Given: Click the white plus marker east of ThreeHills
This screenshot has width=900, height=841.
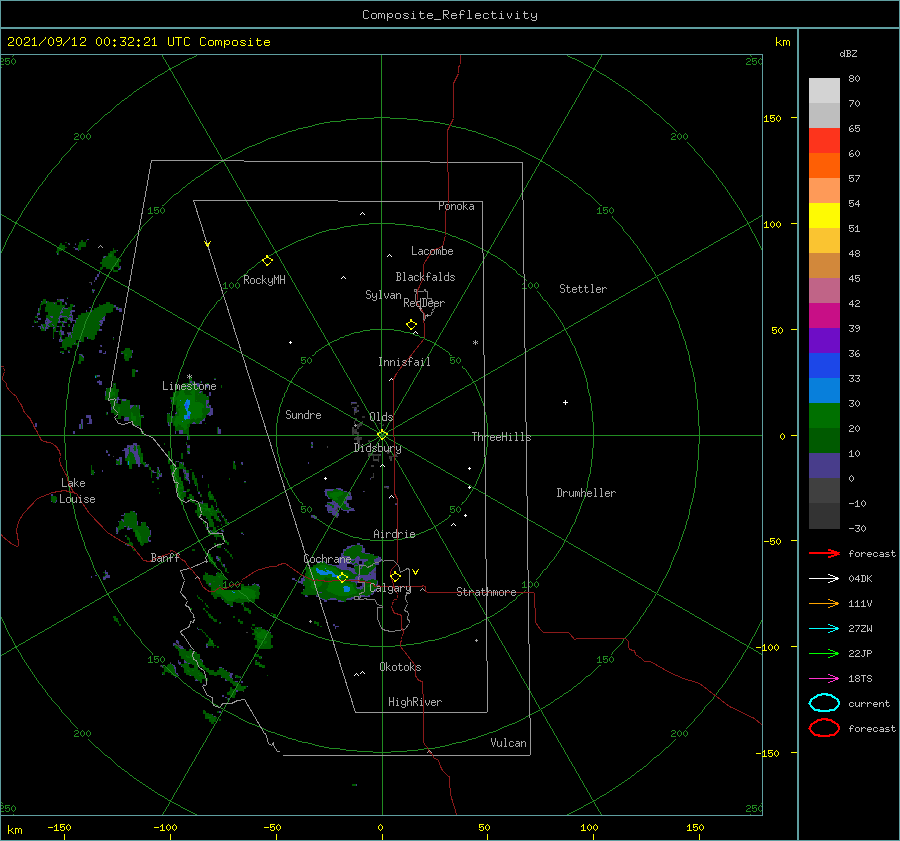Looking at the screenshot, I should click(x=565, y=402).
